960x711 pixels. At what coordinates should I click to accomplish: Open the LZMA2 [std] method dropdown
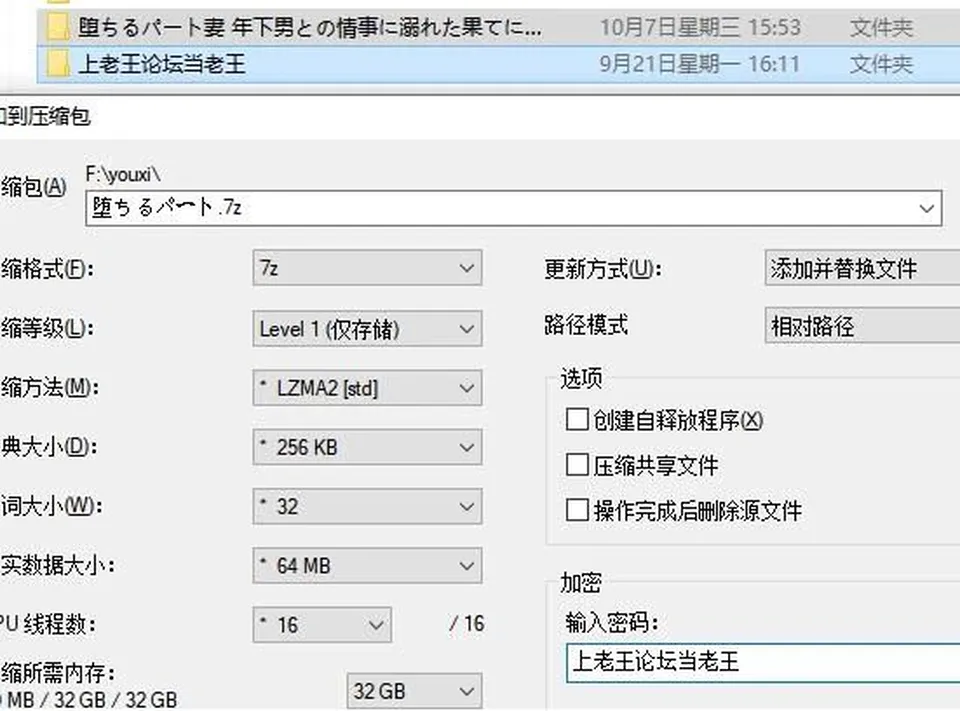(x=367, y=388)
